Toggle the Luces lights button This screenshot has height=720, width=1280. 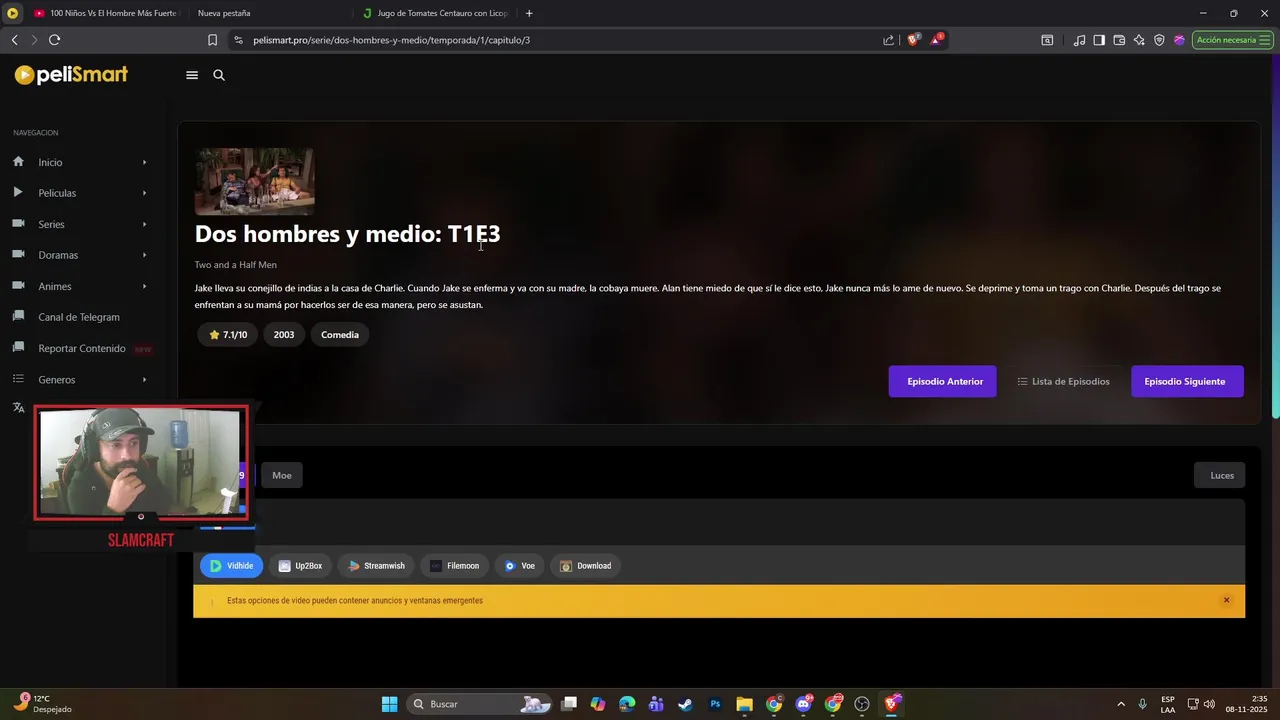[1222, 475]
